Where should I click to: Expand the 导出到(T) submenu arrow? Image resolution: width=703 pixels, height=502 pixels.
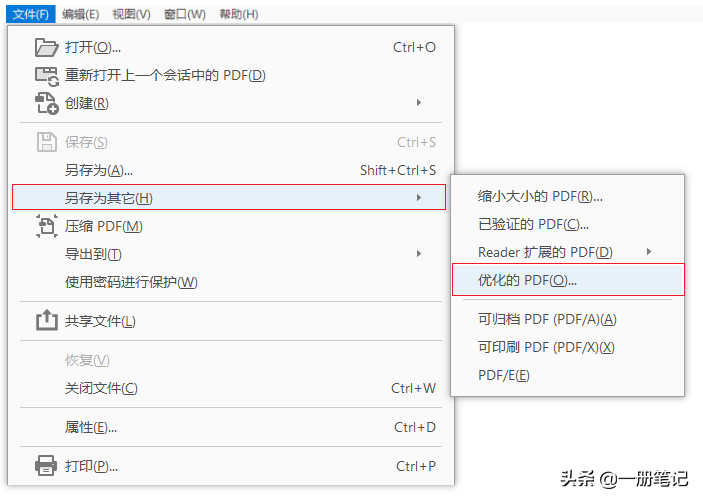(419, 254)
